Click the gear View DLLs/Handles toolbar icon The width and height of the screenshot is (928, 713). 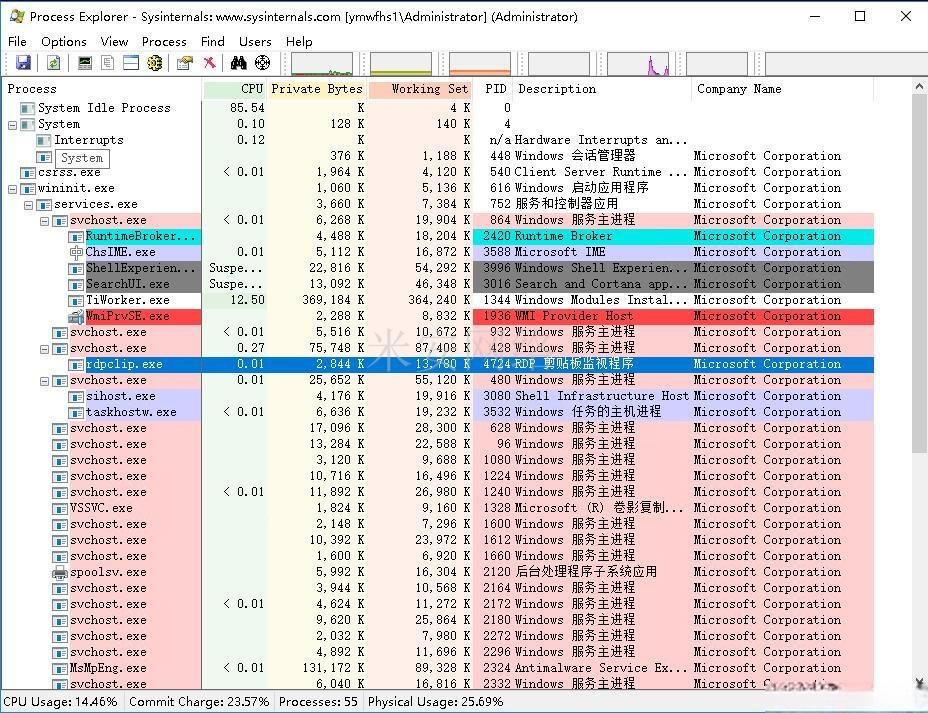coord(155,63)
